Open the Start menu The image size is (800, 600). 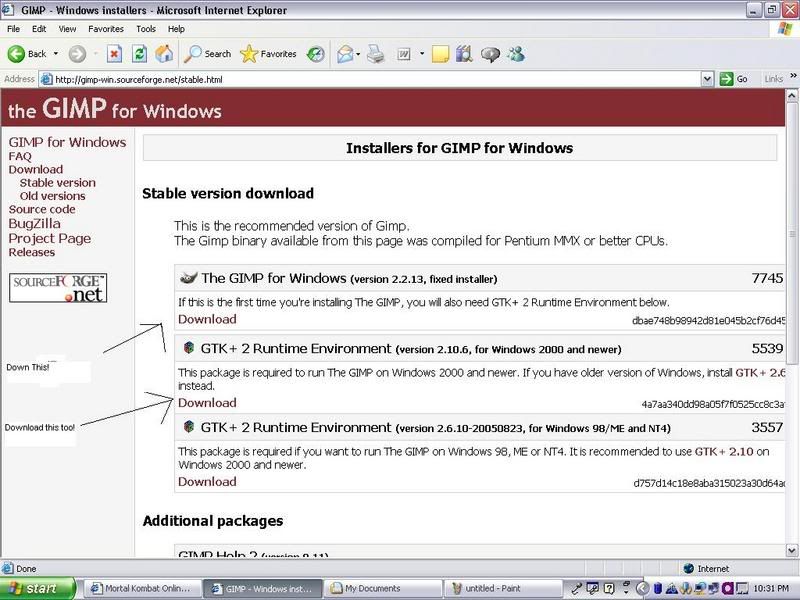click(37, 588)
